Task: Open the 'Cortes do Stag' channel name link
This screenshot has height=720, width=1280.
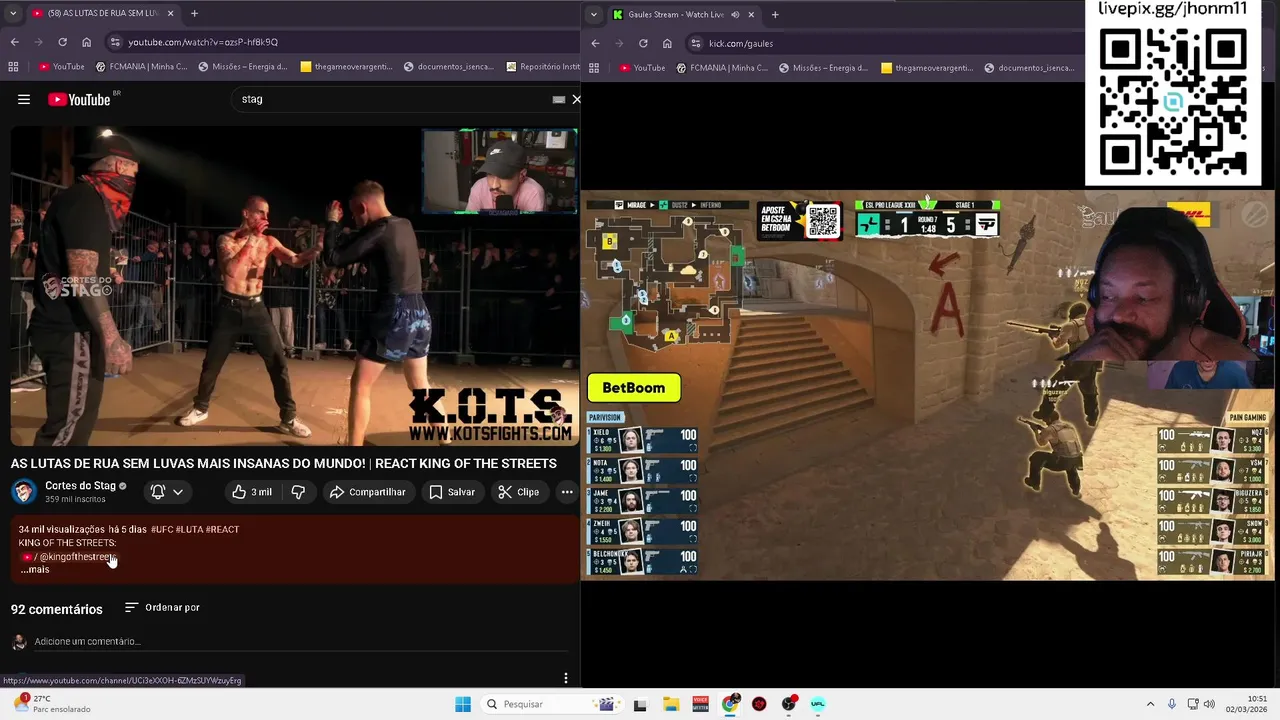Action: pos(80,486)
